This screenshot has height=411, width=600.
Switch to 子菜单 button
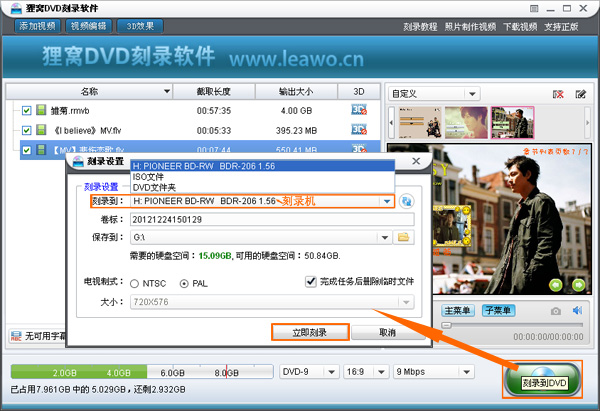point(498,310)
